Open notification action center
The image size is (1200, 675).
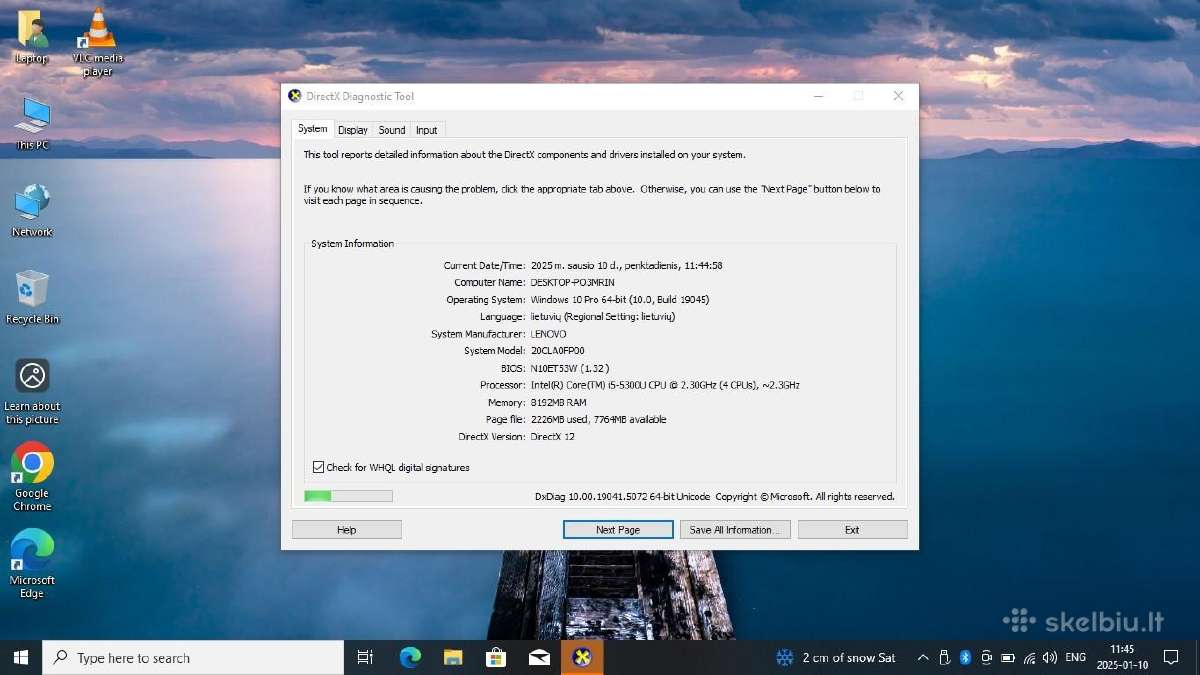(x=1171, y=657)
